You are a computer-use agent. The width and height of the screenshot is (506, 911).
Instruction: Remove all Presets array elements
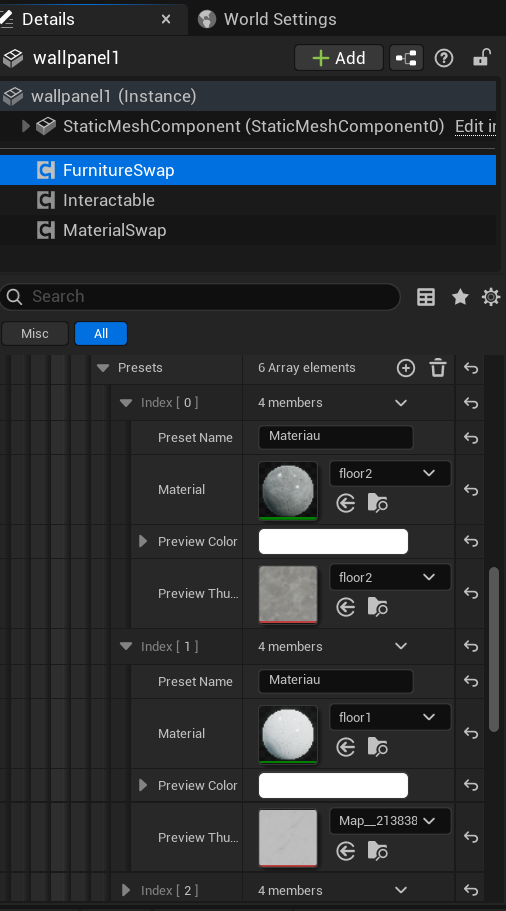pos(438,368)
